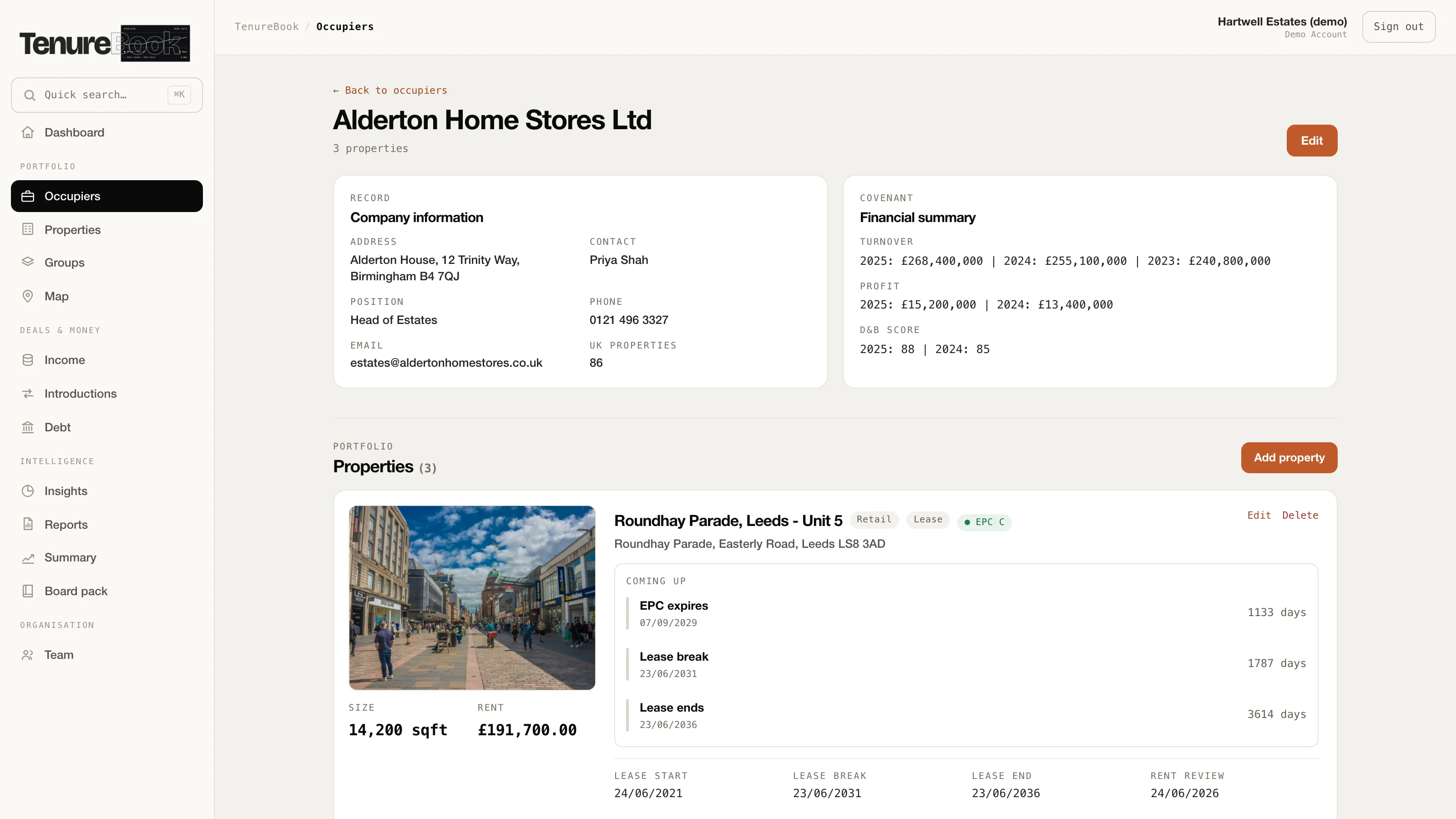The height and width of the screenshot is (819, 1456).
Task: Click the Map pin icon
Action: [28, 296]
